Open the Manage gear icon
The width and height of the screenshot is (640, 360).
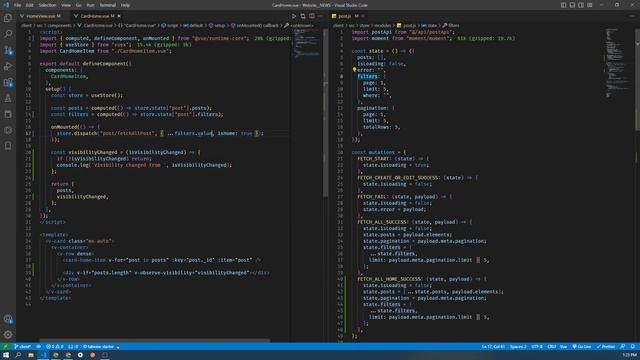8,335
